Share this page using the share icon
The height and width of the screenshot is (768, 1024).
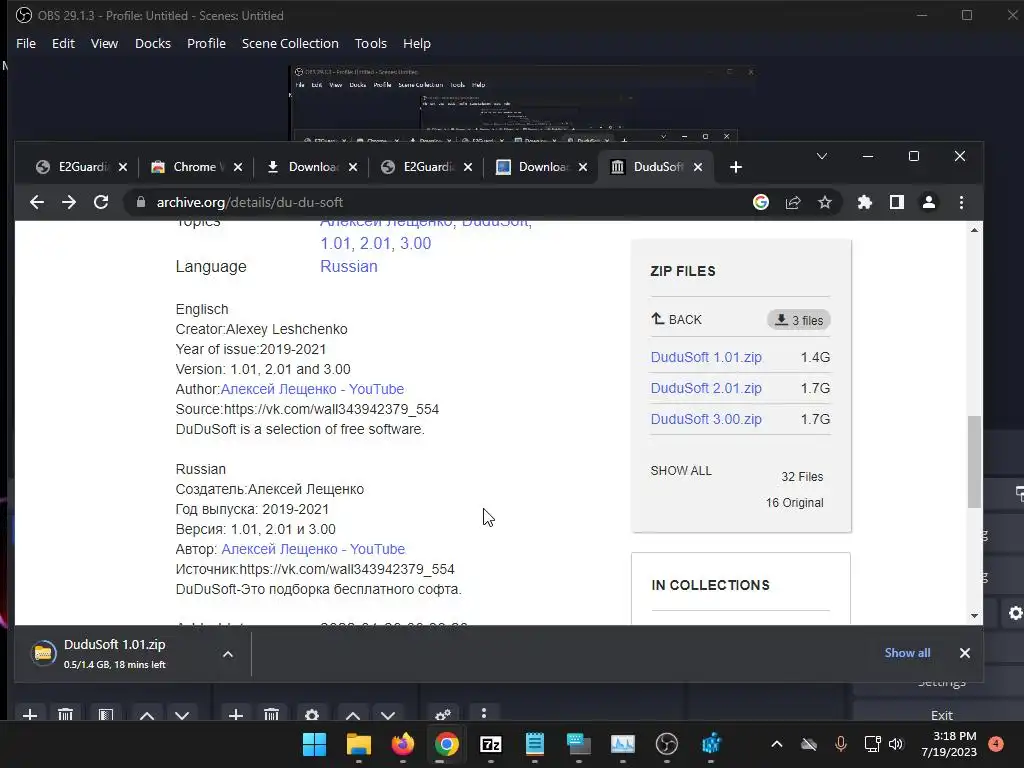click(x=793, y=202)
